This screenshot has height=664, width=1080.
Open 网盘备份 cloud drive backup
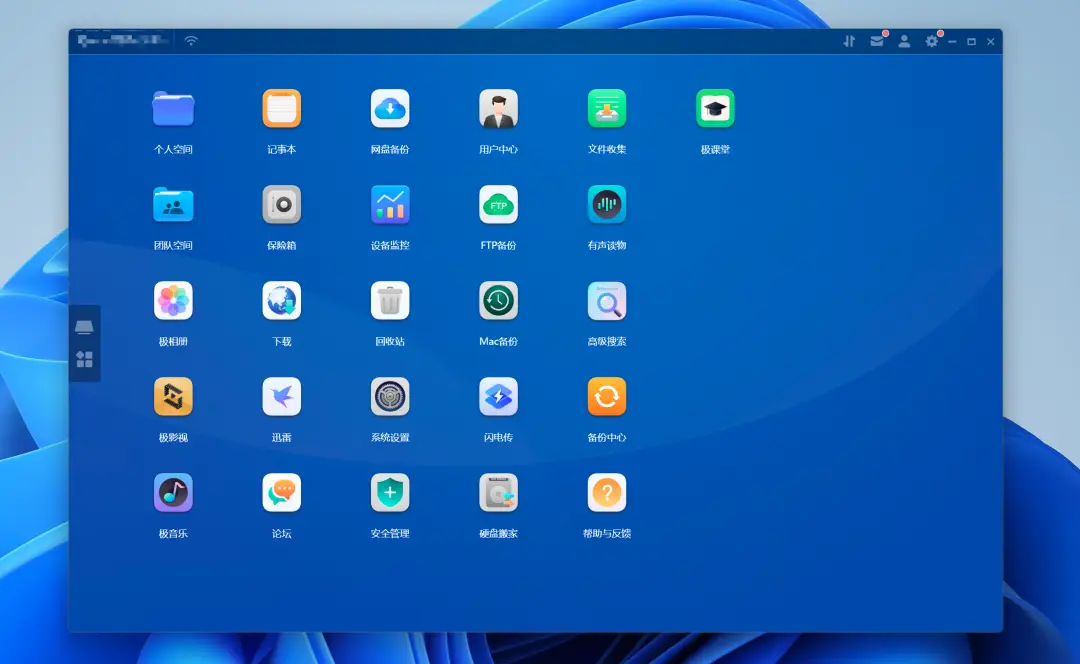pos(390,109)
